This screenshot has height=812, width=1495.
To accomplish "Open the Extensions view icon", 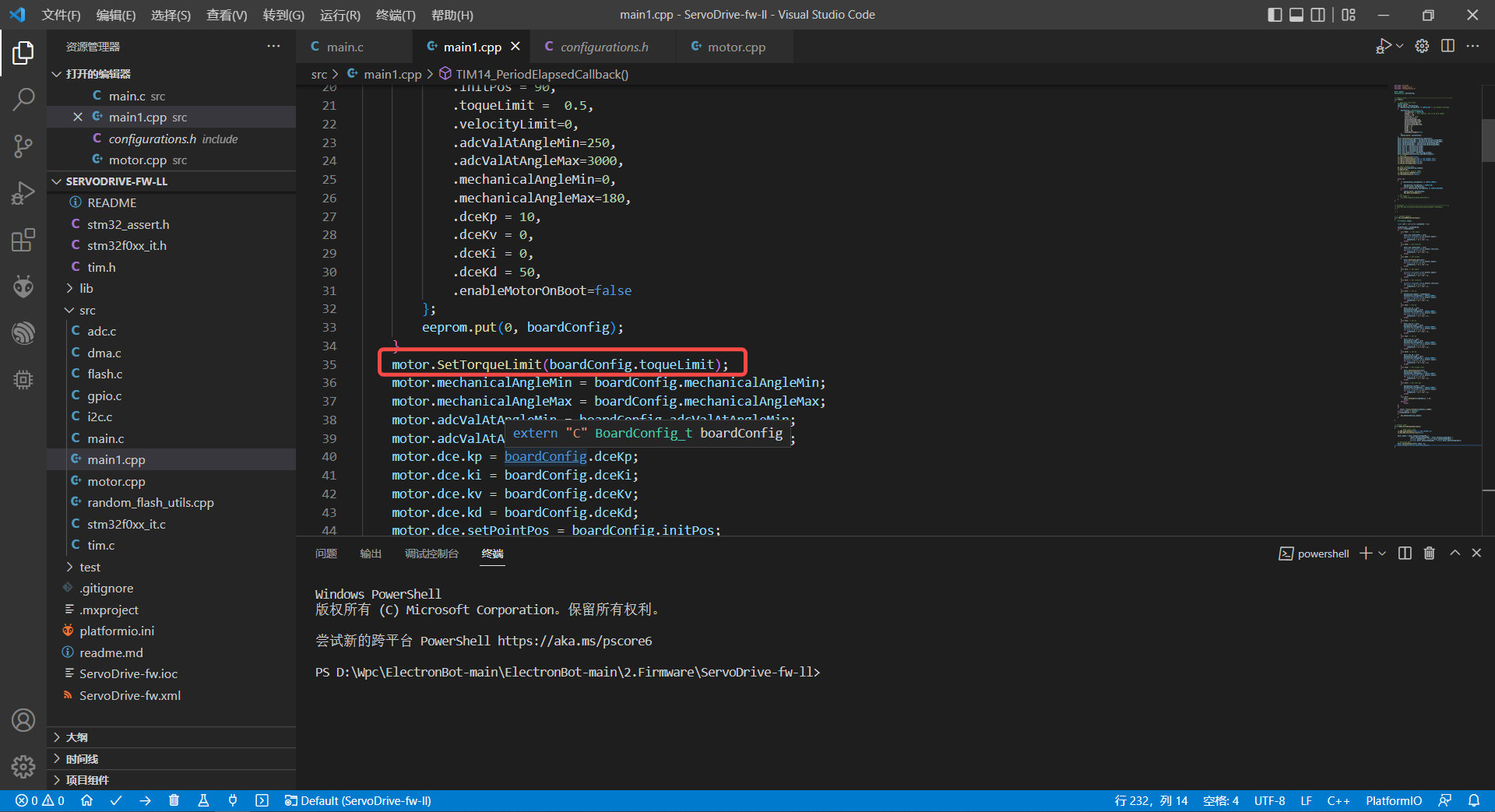I will [23, 240].
